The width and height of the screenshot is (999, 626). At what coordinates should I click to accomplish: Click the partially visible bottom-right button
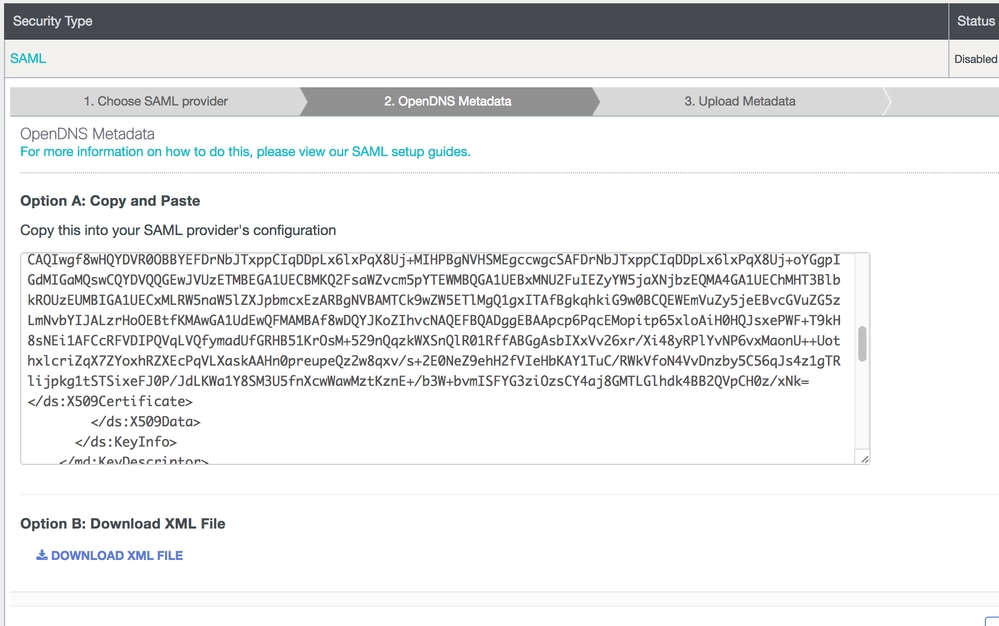(x=991, y=621)
